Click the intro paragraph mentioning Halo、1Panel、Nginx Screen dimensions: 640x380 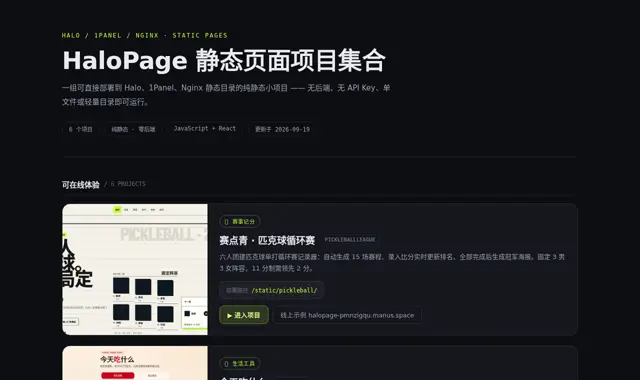click(226, 95)
